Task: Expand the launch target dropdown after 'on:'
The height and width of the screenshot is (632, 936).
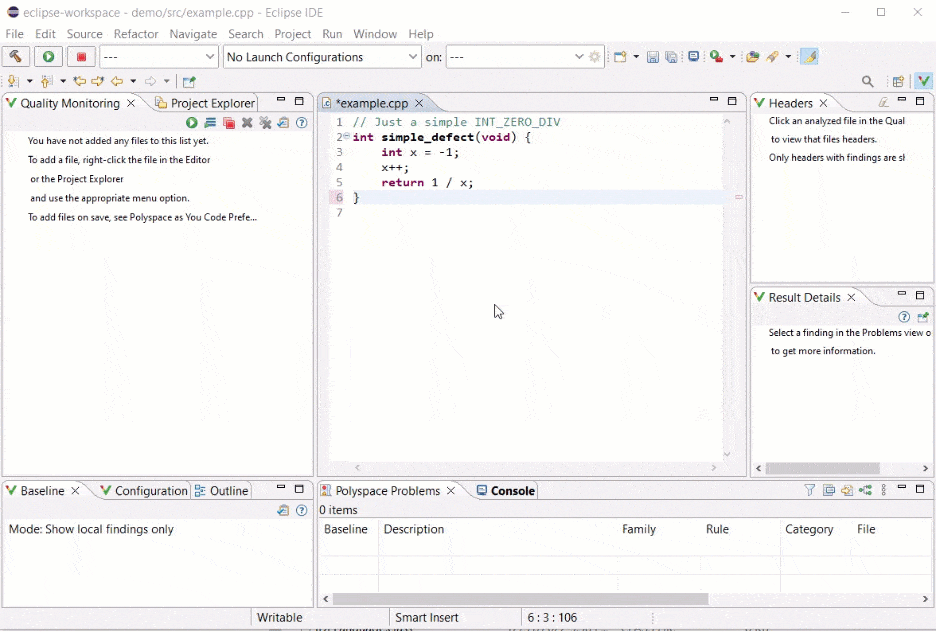Action: (516, 57)
